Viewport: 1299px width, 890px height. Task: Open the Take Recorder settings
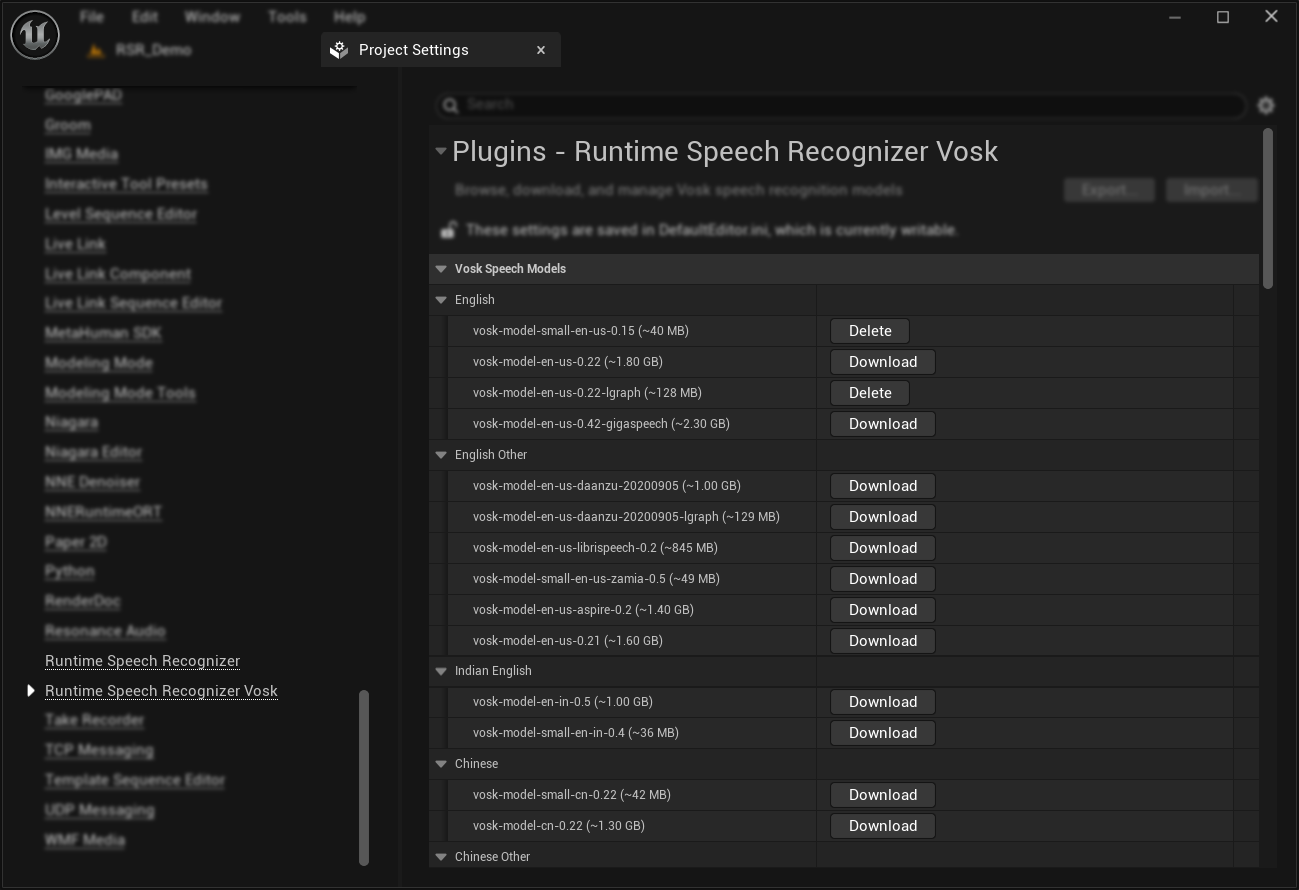(x=94, y=720)
